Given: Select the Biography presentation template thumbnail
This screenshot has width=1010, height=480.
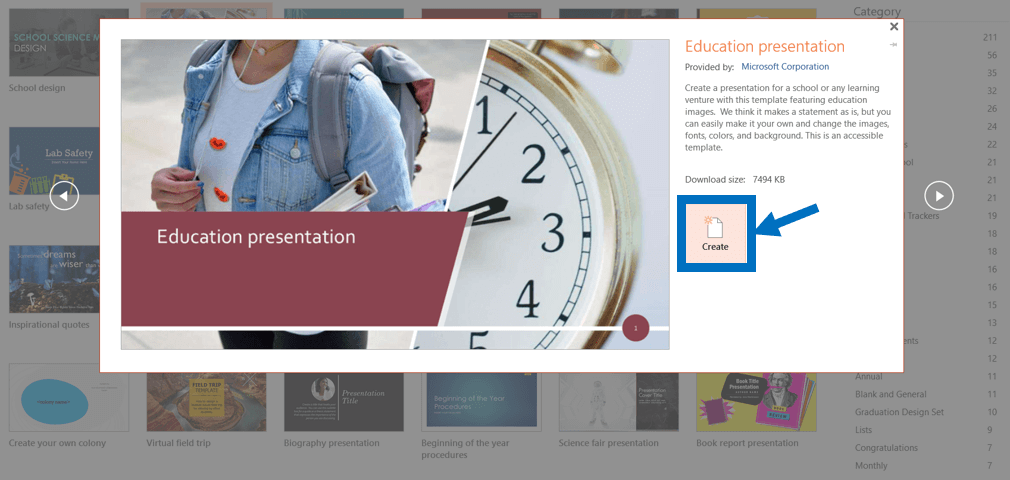Looking at the screenshot, I should (x=344, y=402).
